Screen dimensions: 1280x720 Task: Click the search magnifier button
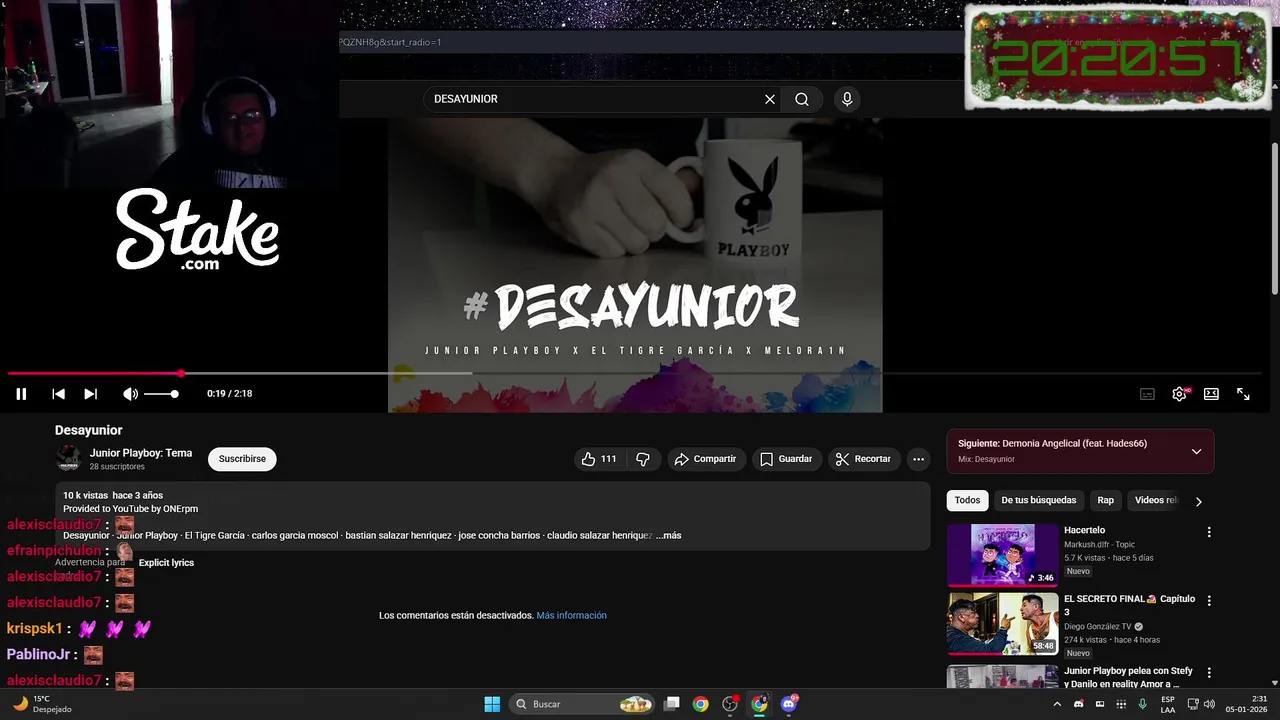[x=802, y=99]
